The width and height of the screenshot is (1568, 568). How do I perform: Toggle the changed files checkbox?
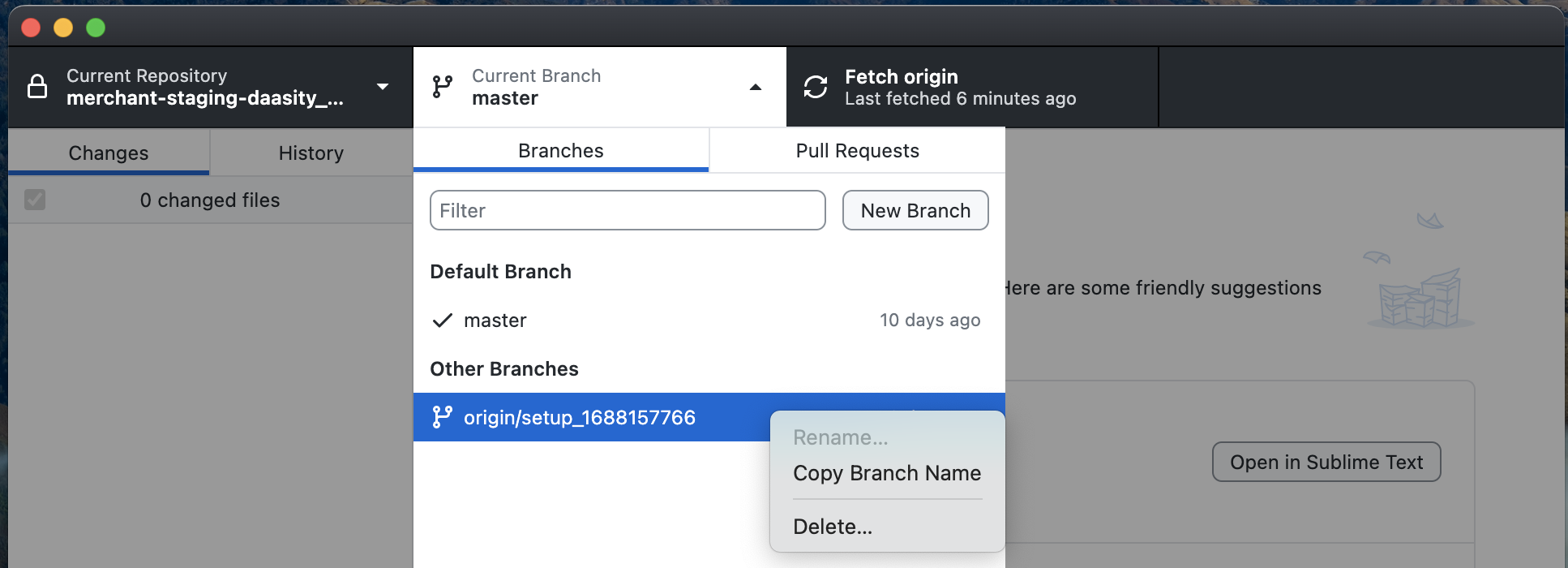point(35,200)
